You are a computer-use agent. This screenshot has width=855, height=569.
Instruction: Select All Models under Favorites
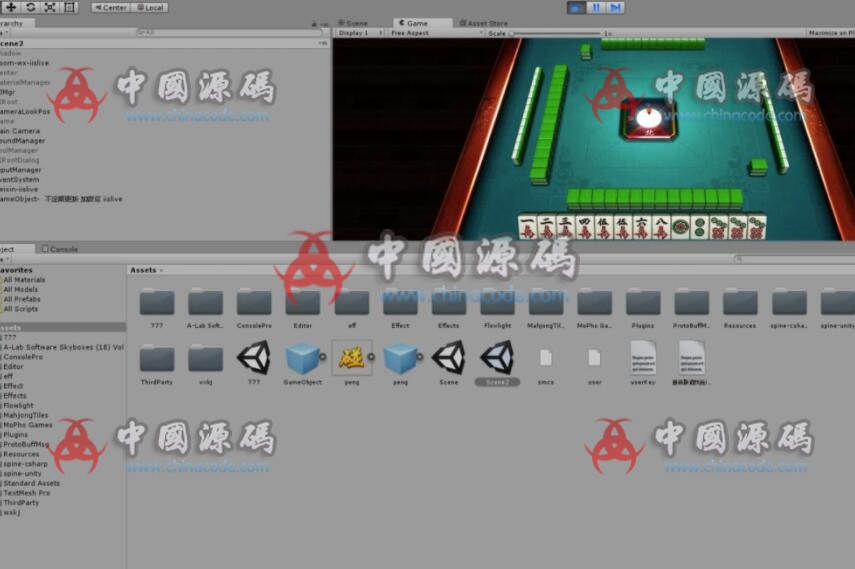coord(21,290)
